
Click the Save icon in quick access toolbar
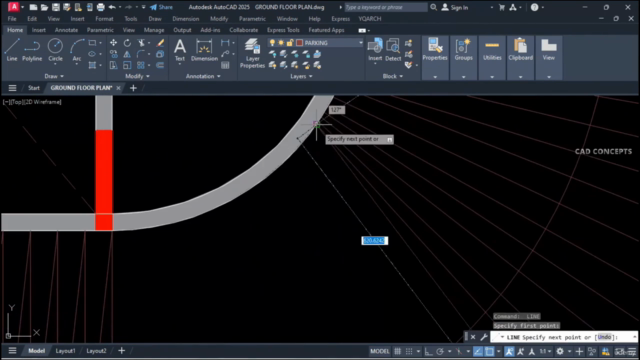pyautogui.click(x=56, y=7)
